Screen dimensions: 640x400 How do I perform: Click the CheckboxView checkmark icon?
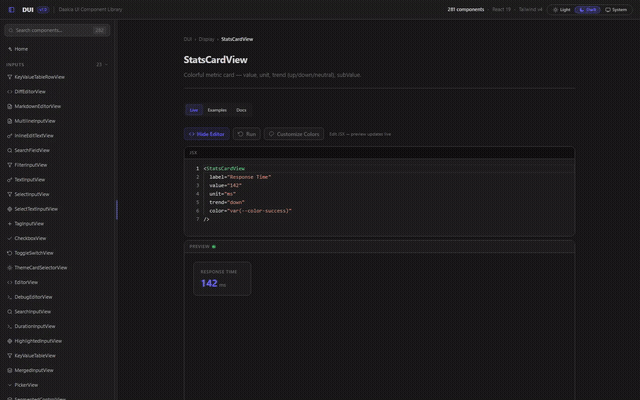tap(10, 239)
